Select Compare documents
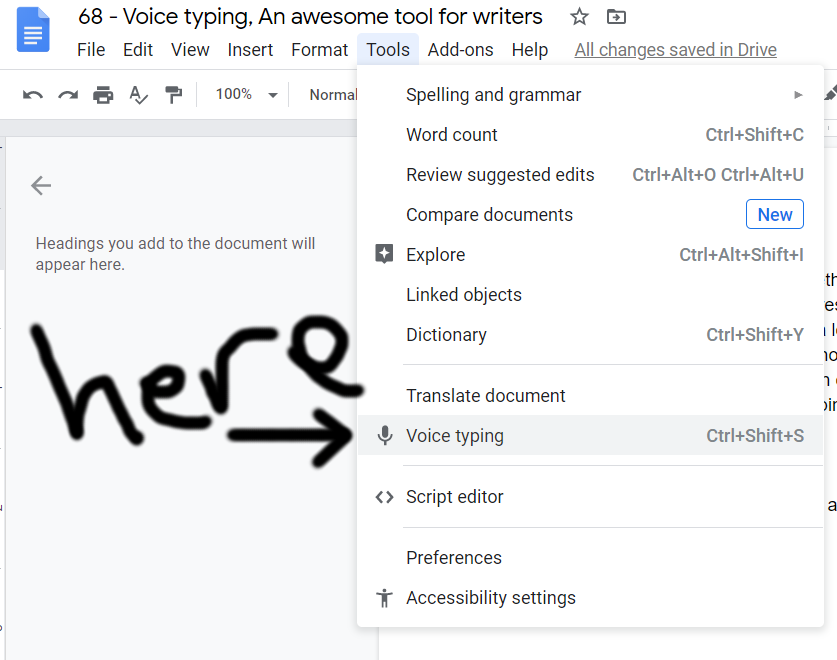This screenshot has width=837, height=660. pyautogui.click(x=590, y=215)
